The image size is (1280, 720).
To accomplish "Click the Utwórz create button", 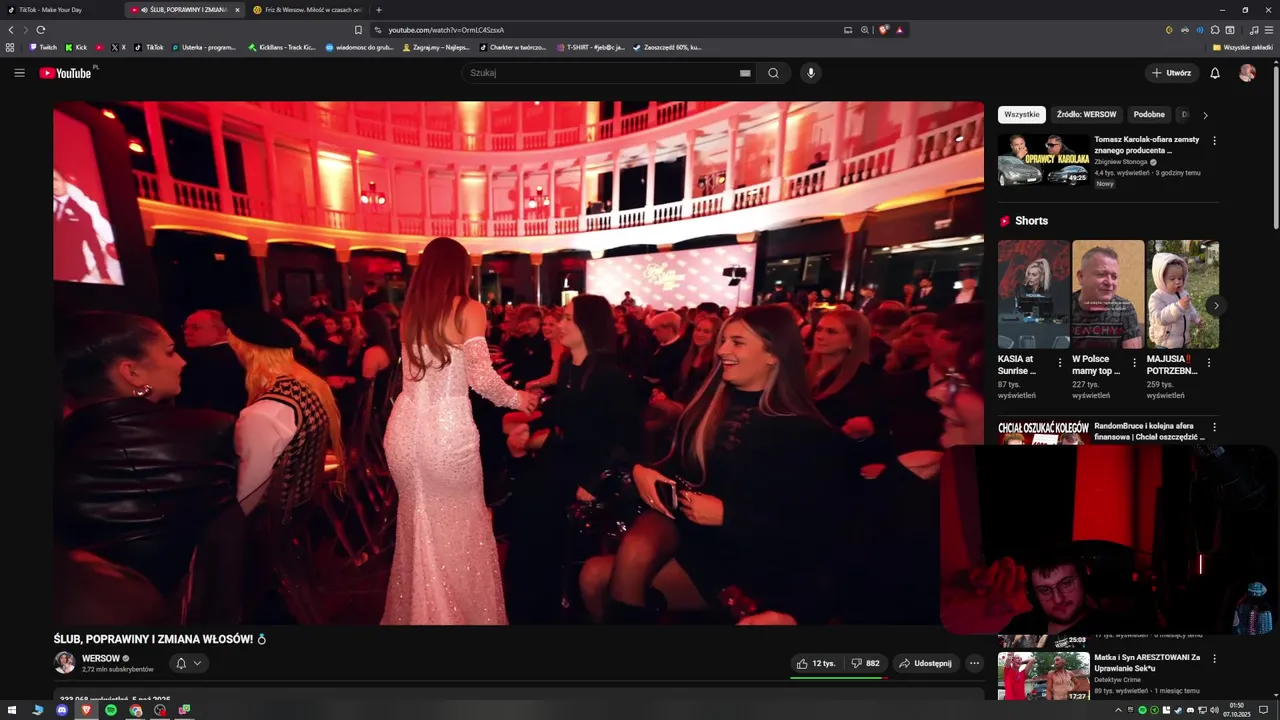I will click(x=1172, y=73).
